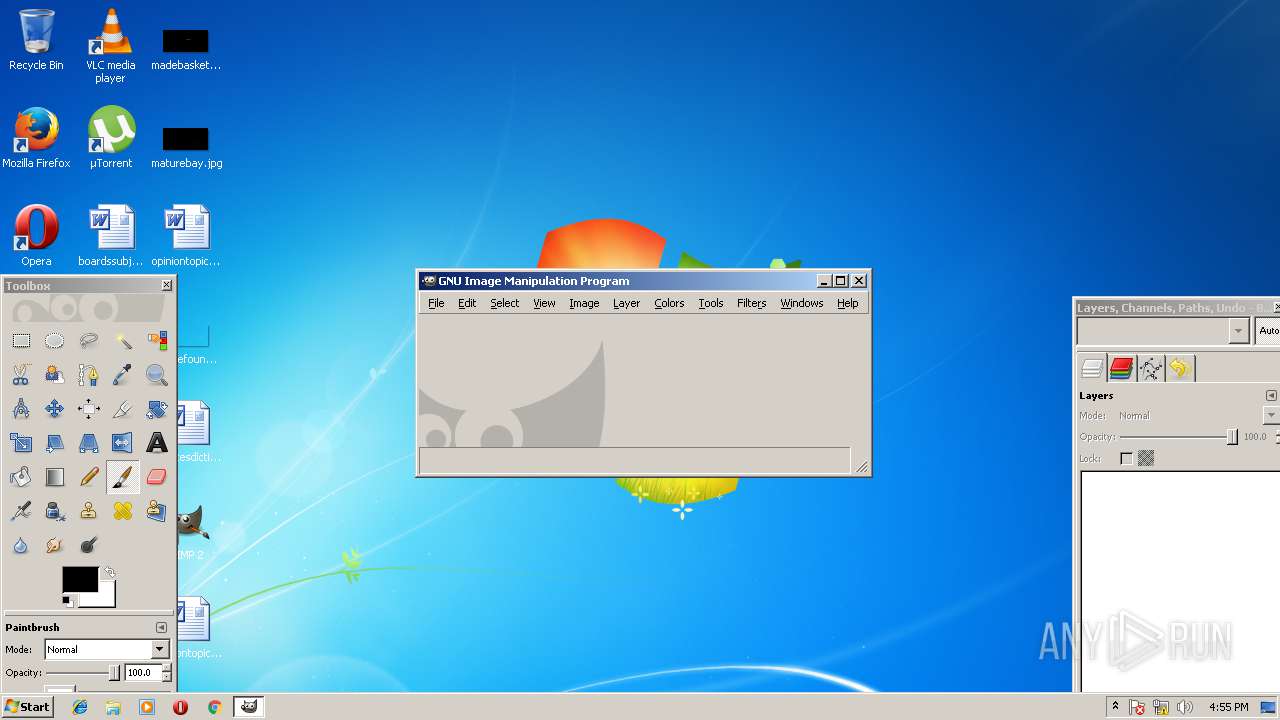Show hidden system tray icons
The height and width of the screenshot is (720, 1280).
[1115, 707]
